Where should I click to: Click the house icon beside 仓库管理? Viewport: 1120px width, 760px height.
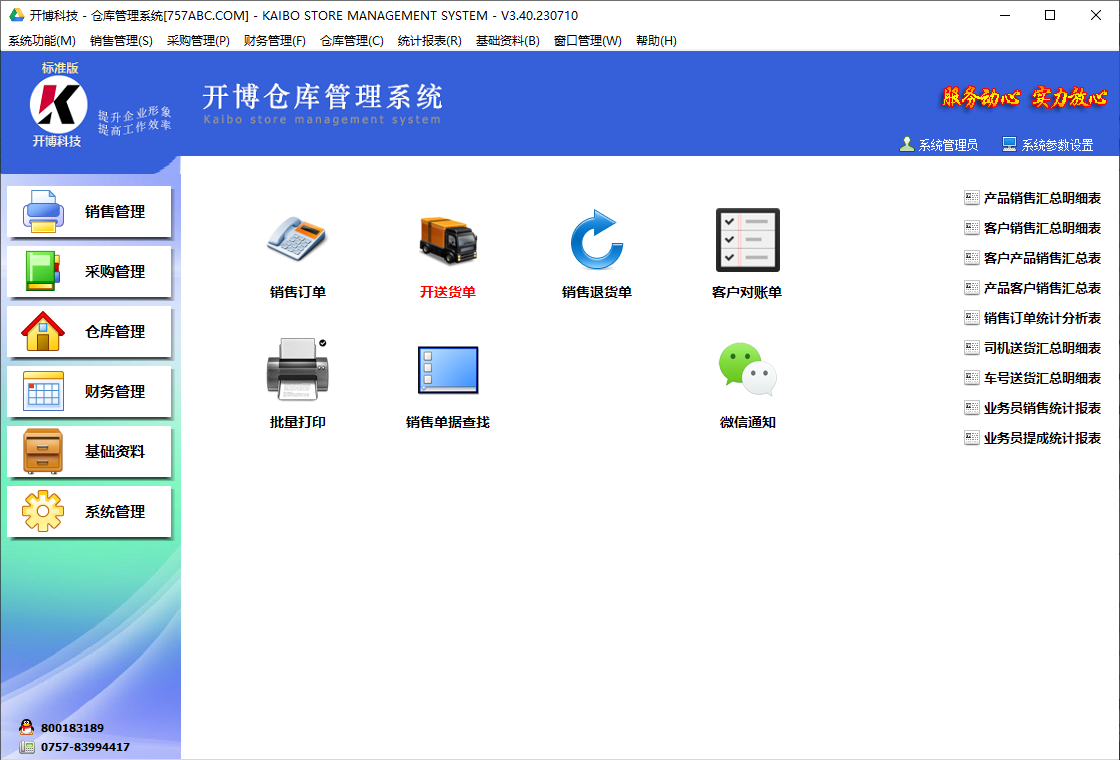click(x=43, y=331)
